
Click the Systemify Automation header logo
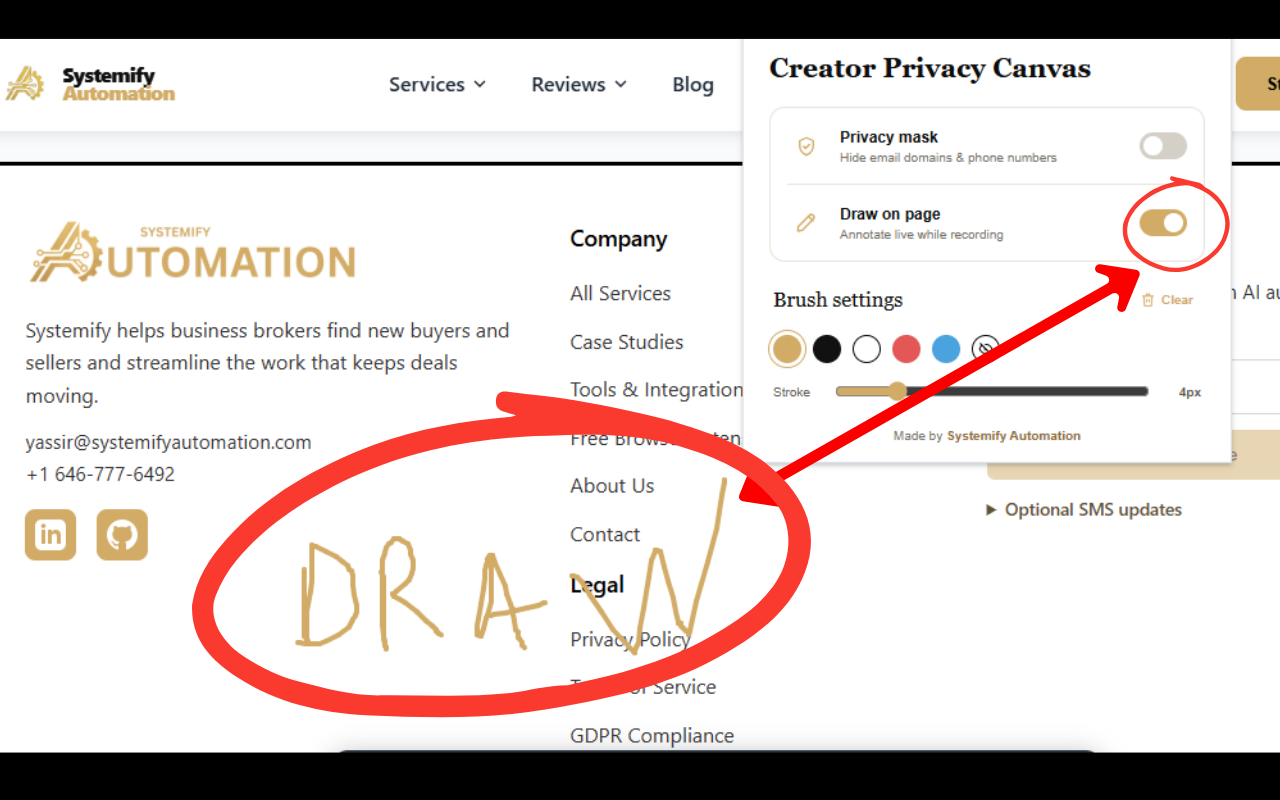pos(90,84)
